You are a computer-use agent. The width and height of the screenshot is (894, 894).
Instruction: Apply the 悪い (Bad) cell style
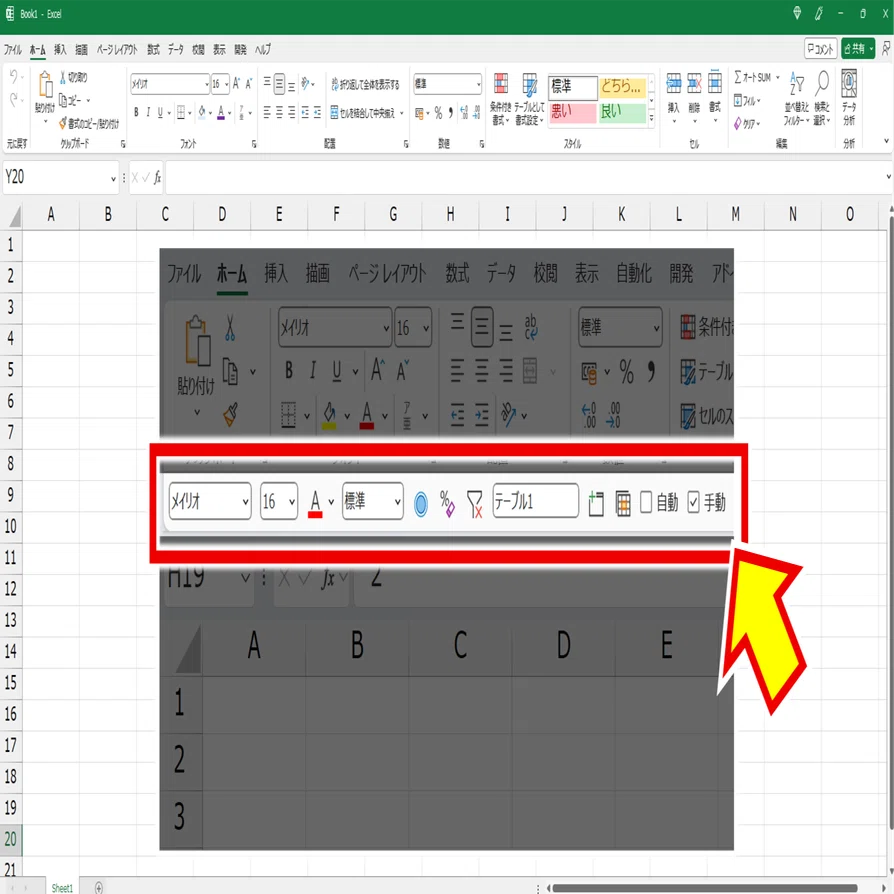pyautogui.click(x=572, y=112)
